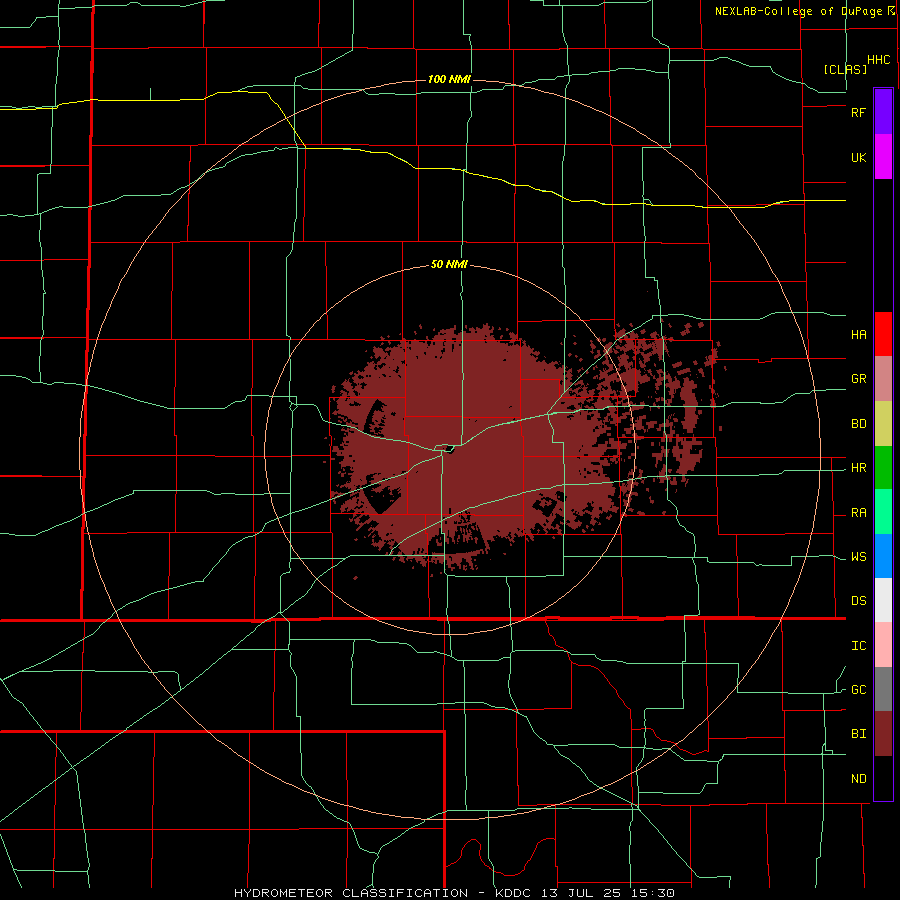Click the UK magenta legend swatch

(x=883, y=157)
